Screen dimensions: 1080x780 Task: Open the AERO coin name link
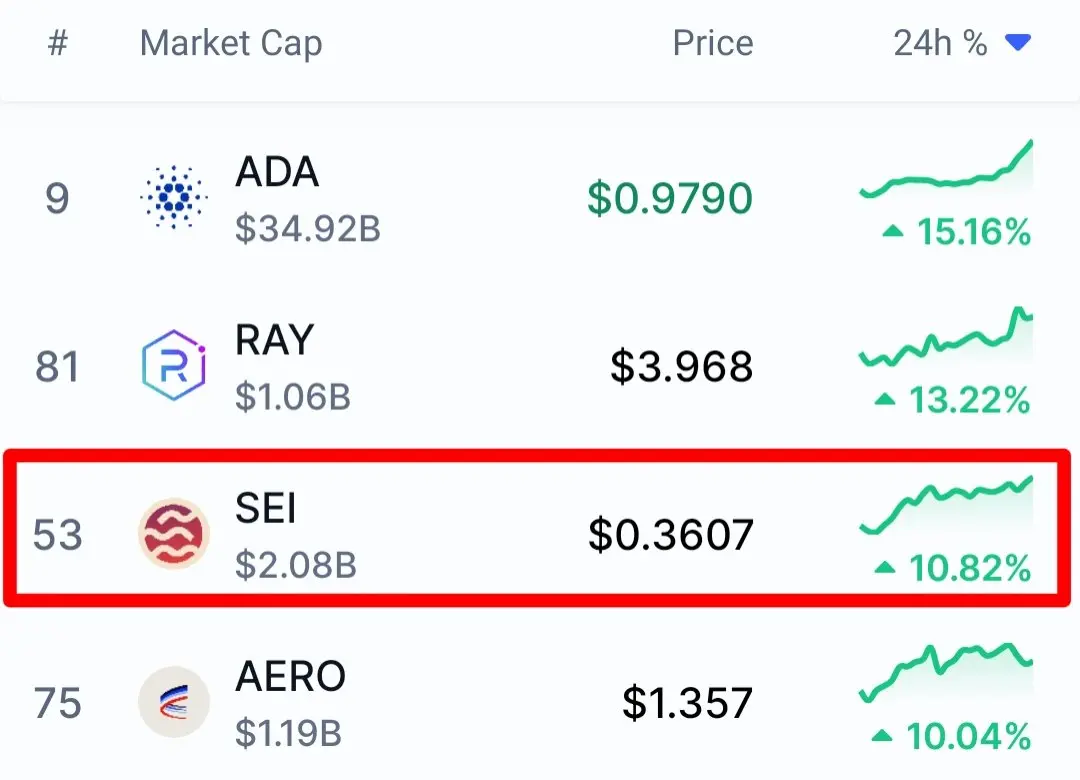point(290,676)
